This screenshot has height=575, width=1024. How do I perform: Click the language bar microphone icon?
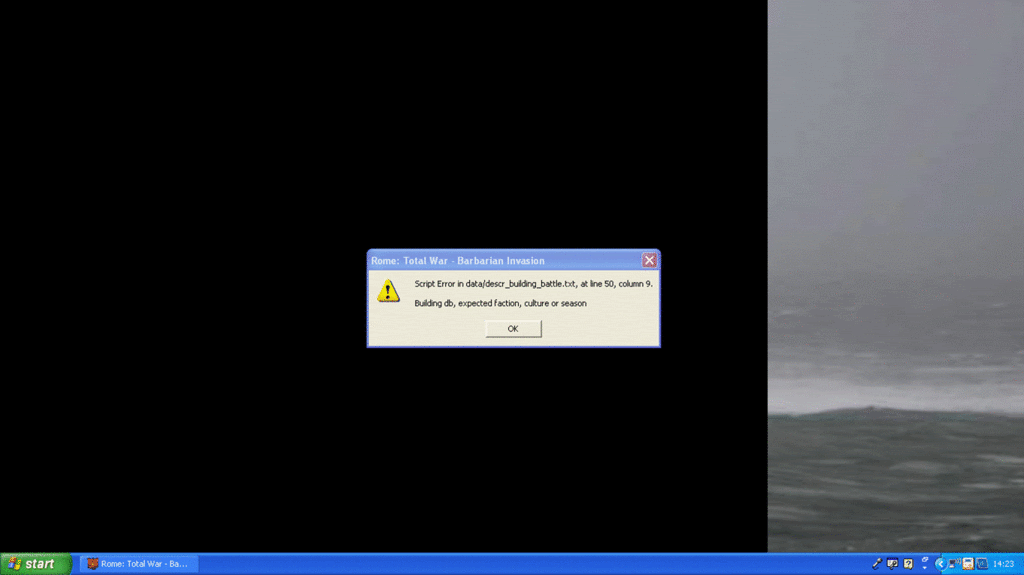(877, 563)
